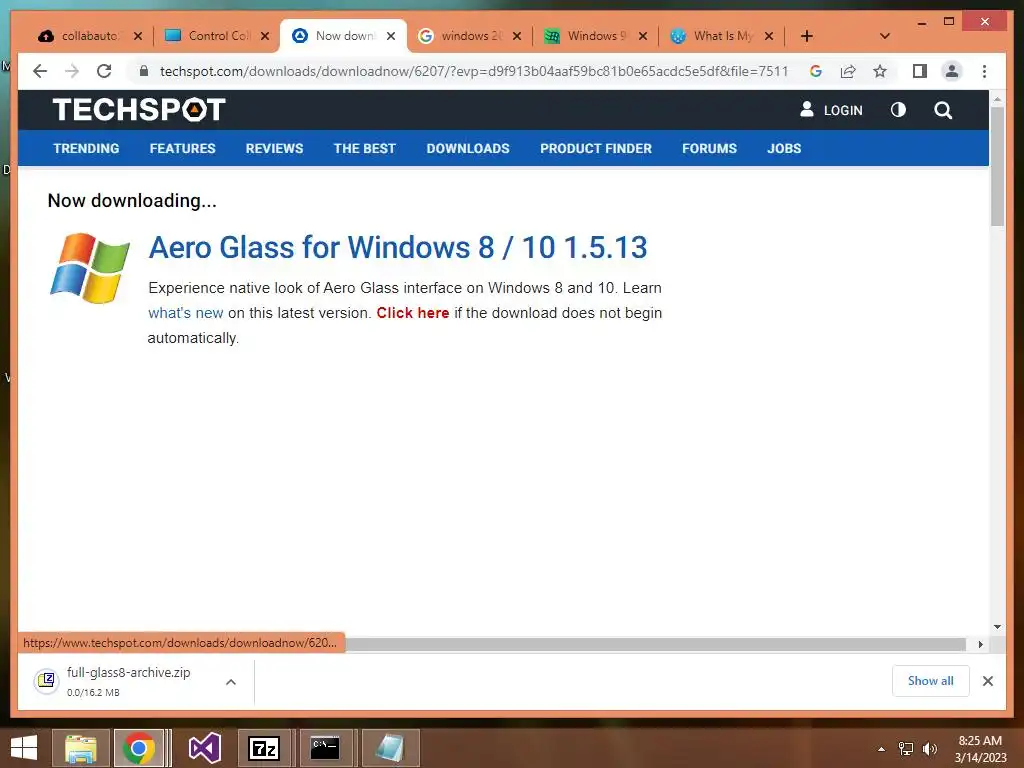
Task: Open the REVIEWS section
Action: point(274,148)
